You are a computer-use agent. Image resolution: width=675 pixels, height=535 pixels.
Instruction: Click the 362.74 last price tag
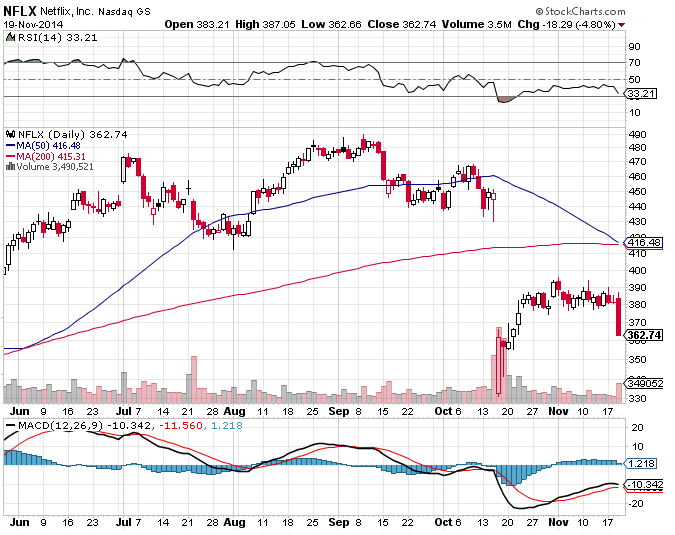tap(643, 335)
